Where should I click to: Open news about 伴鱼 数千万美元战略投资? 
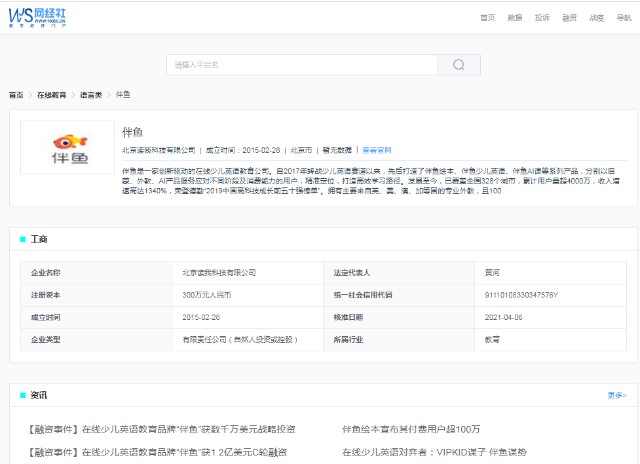[161, 429]
